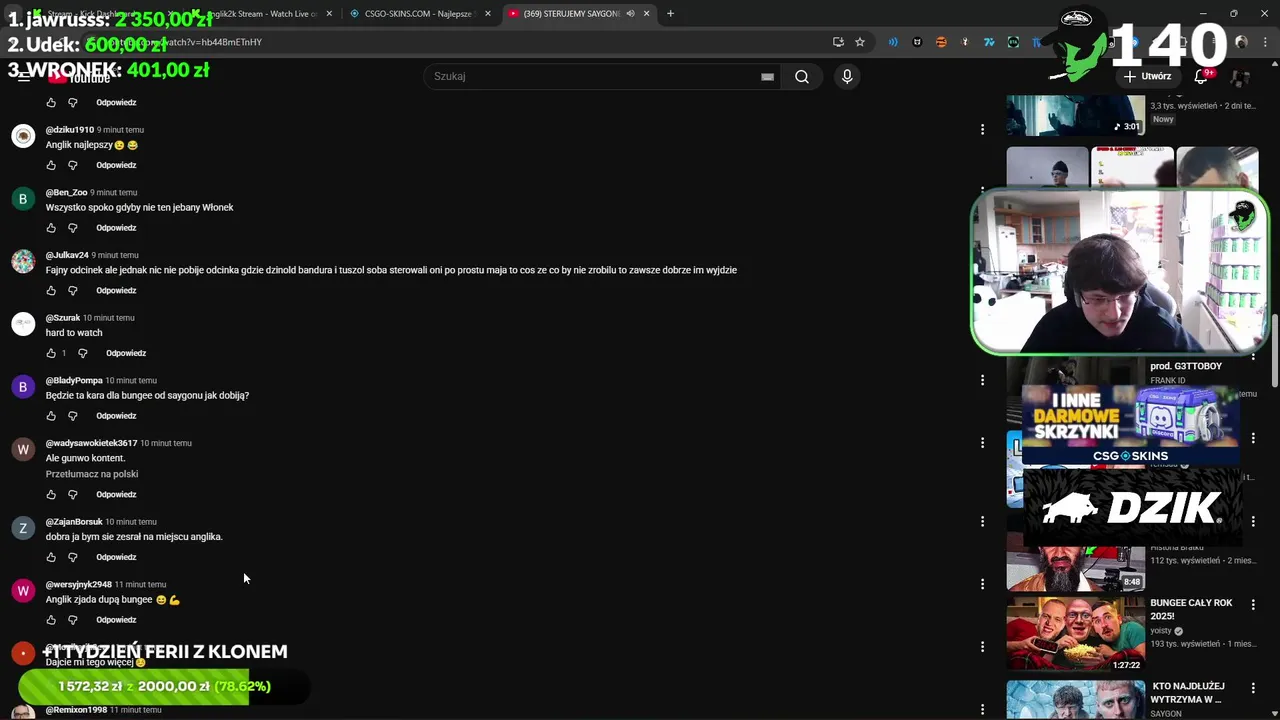Open the on-screen keyboard in search box
1280x720 pixels.
767,77
